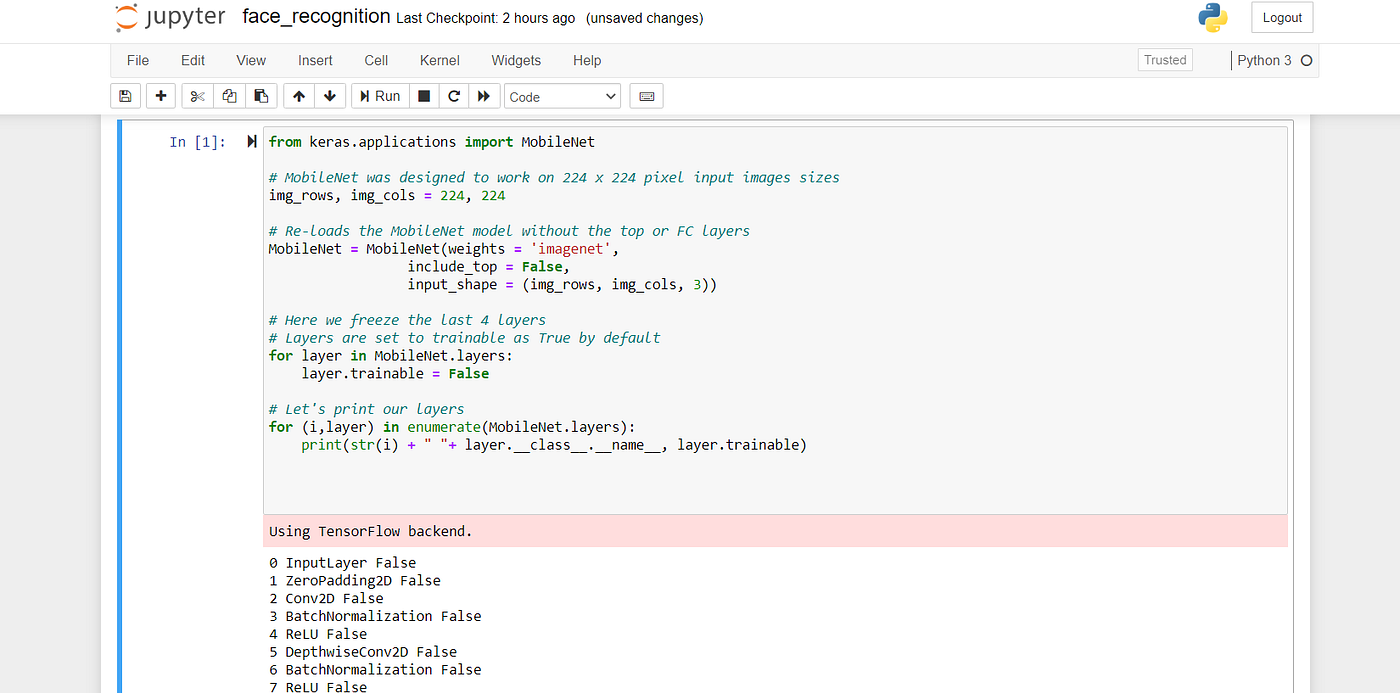The height and width of the screenshot is (693, 1400).
Task: Open the command palette keyboard icon
Action: coord(646,96)
